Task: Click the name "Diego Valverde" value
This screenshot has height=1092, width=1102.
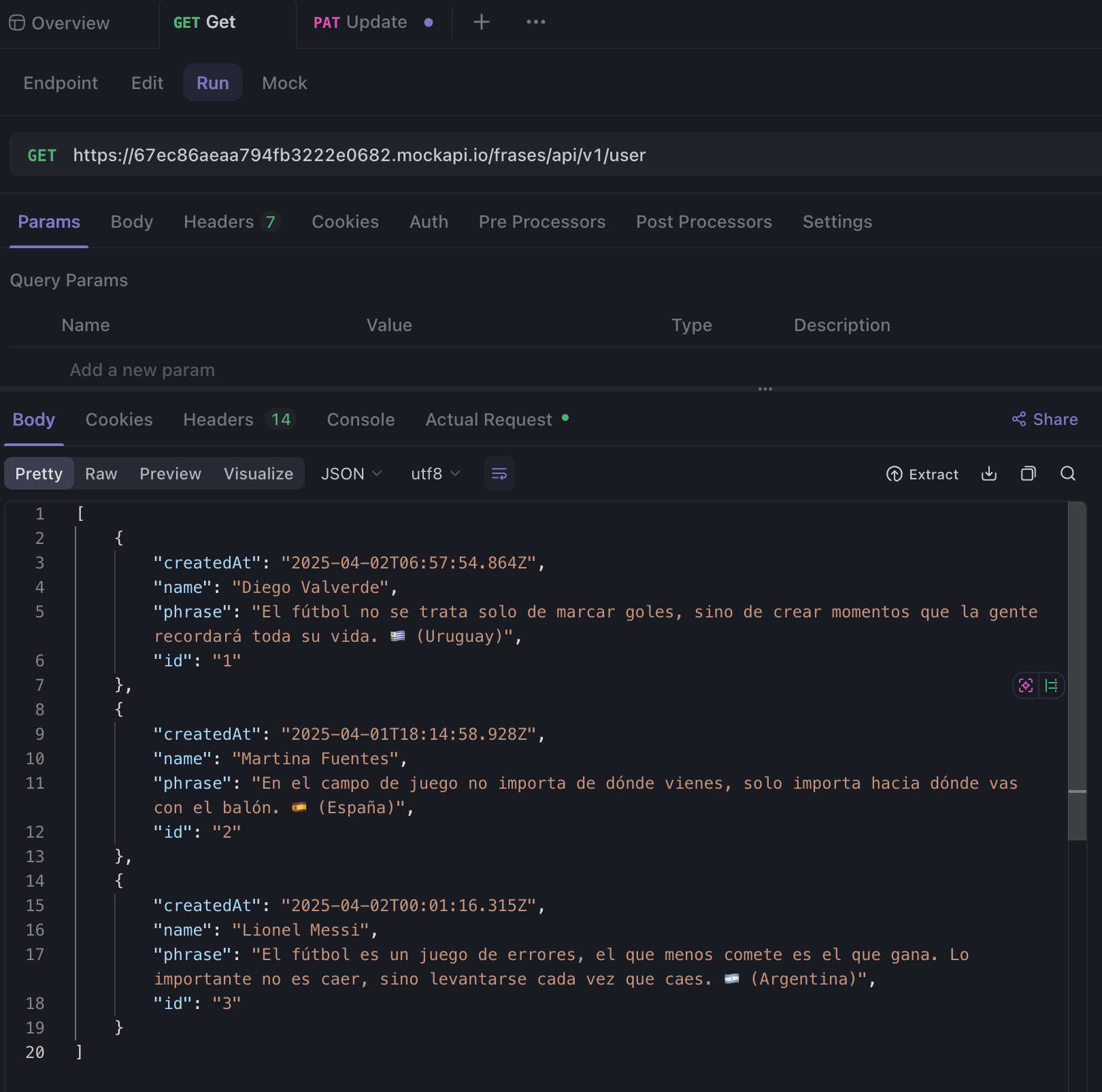Action: [310, 587]
